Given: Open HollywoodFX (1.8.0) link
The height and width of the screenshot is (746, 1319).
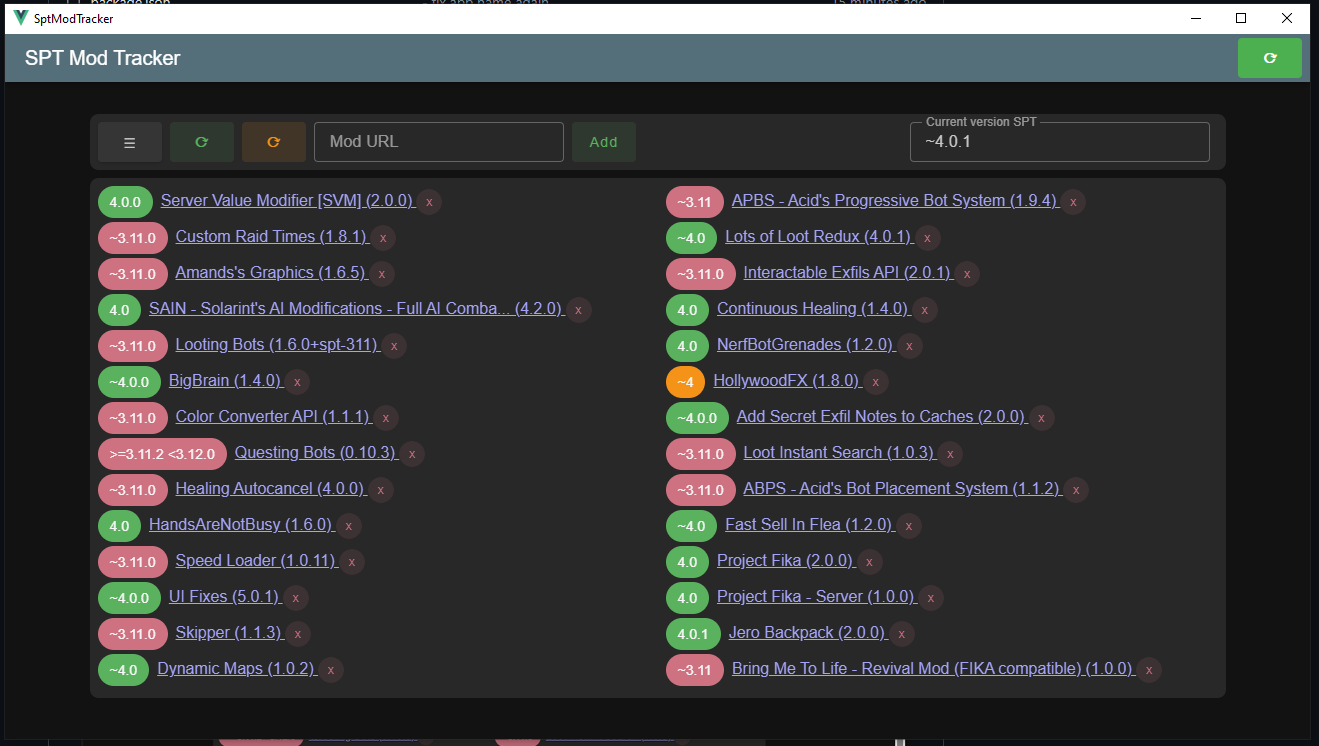Looking at the screenshot, I should (x=787, y=380).
